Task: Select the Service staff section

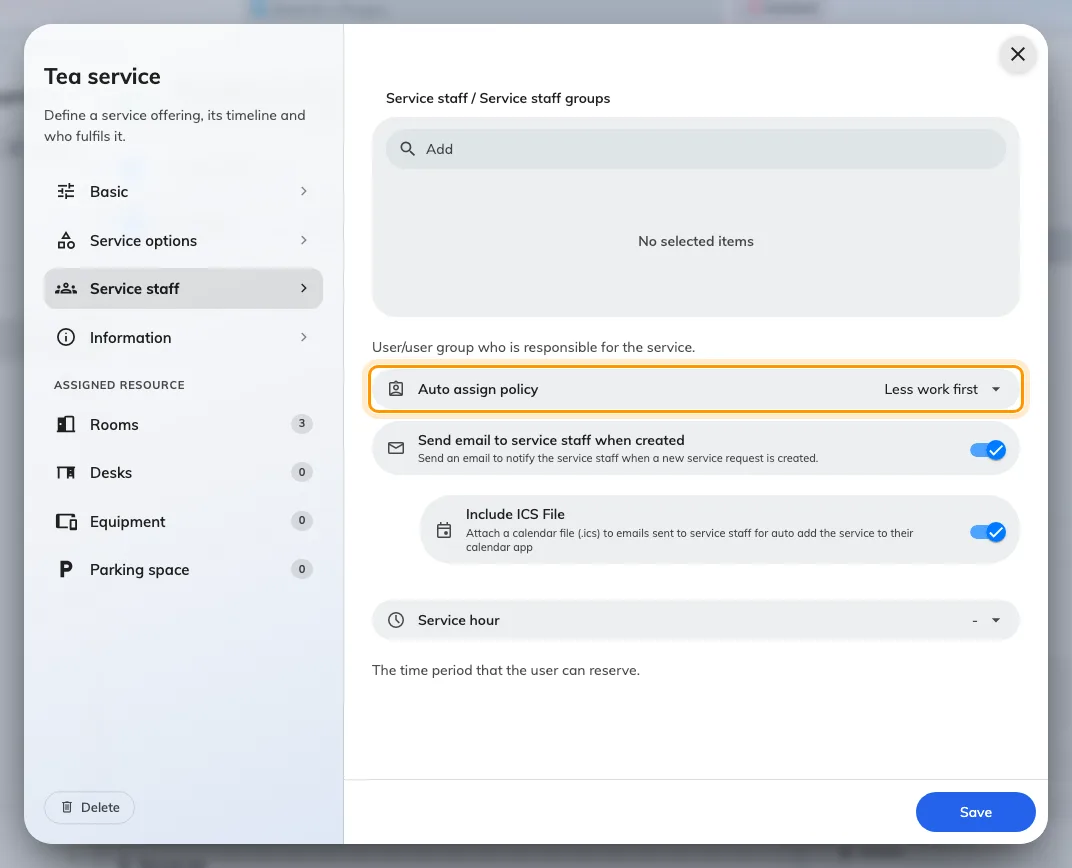Action: coord(183,288)
